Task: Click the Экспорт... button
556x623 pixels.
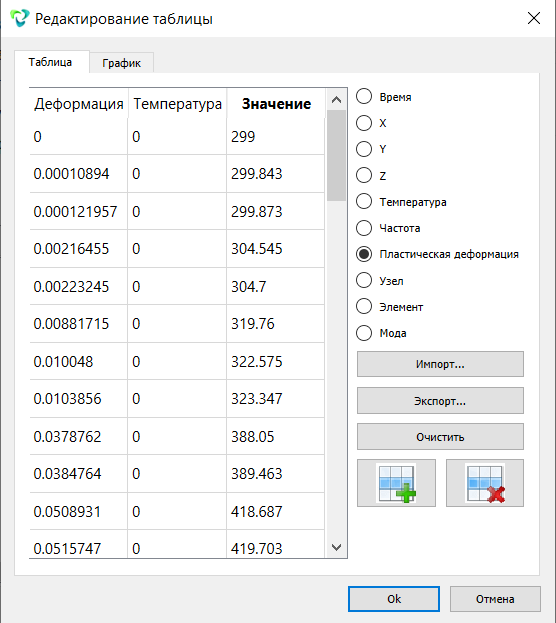Action: coord(440,400)
